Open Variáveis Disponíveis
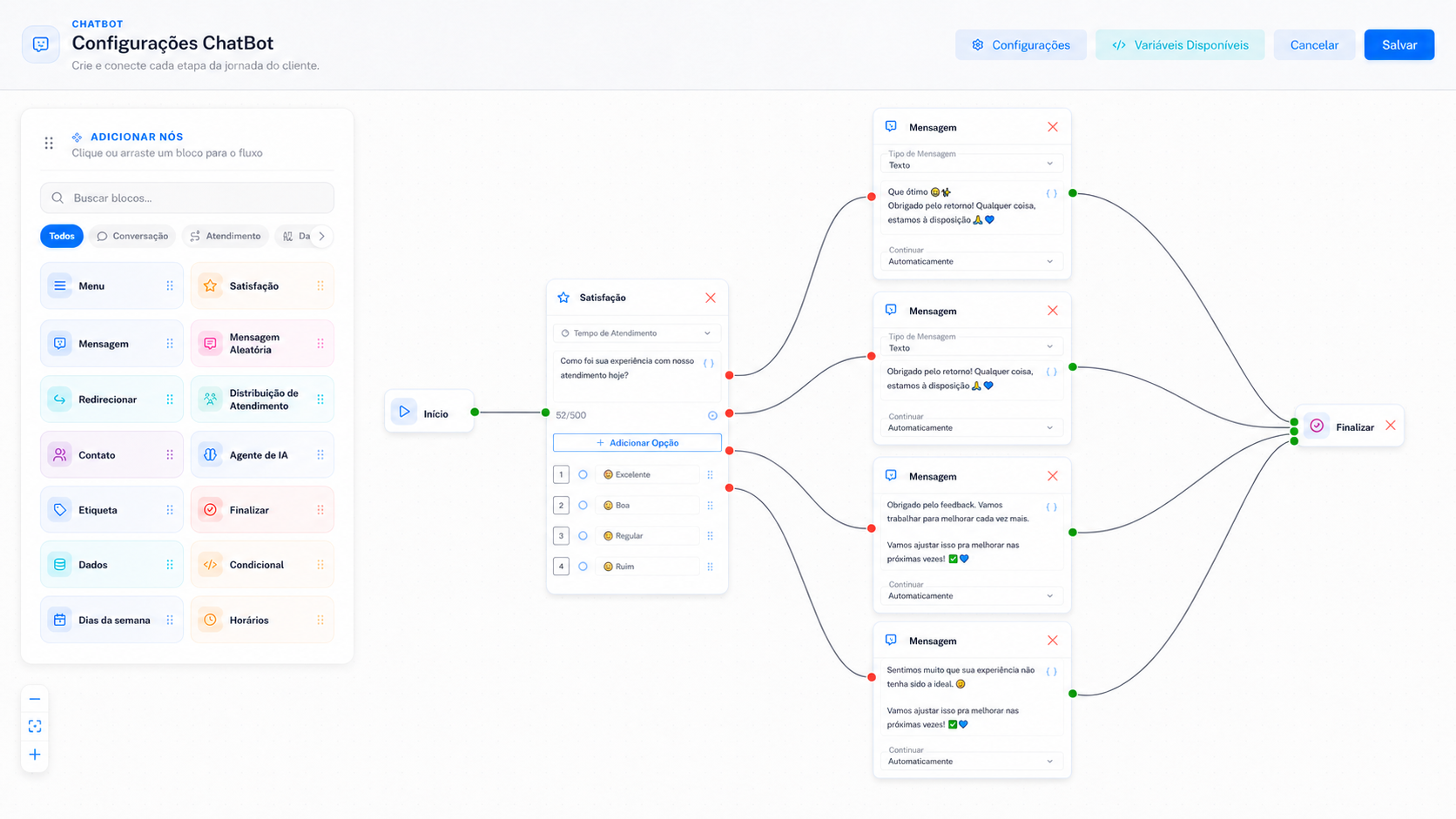Image resolution: width=1456 pixels, height=819 pixels. coord(1180,45)
